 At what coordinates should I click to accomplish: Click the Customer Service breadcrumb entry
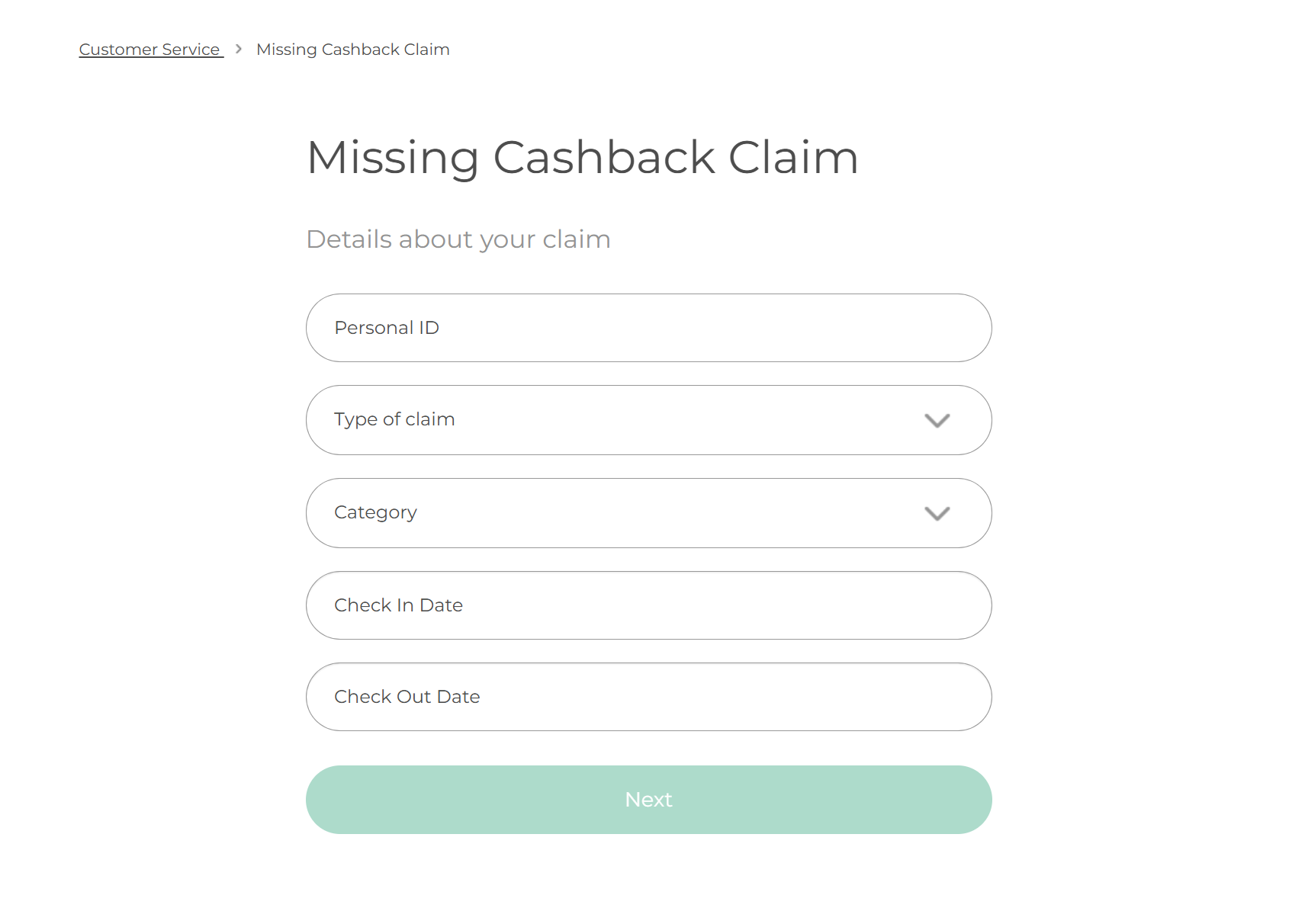point(150,49)
